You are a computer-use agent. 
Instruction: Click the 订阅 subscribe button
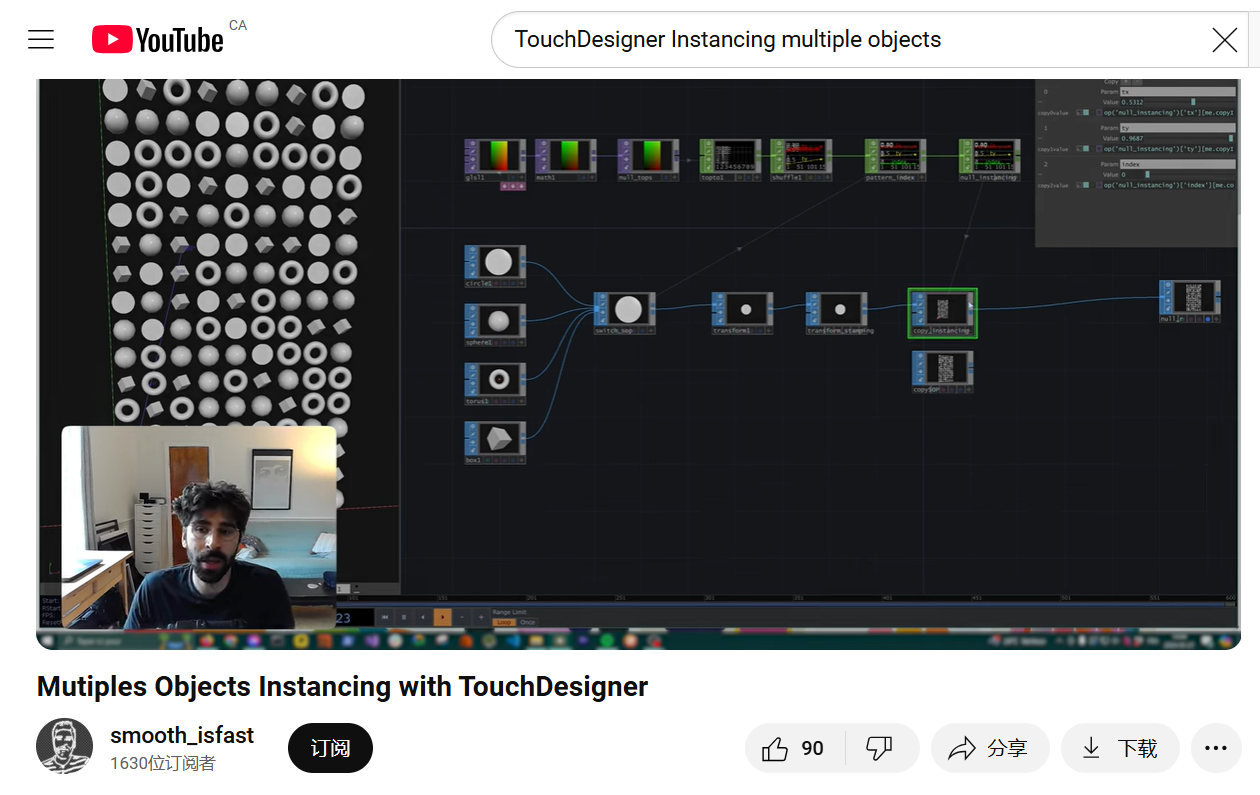tap(330, 747)
